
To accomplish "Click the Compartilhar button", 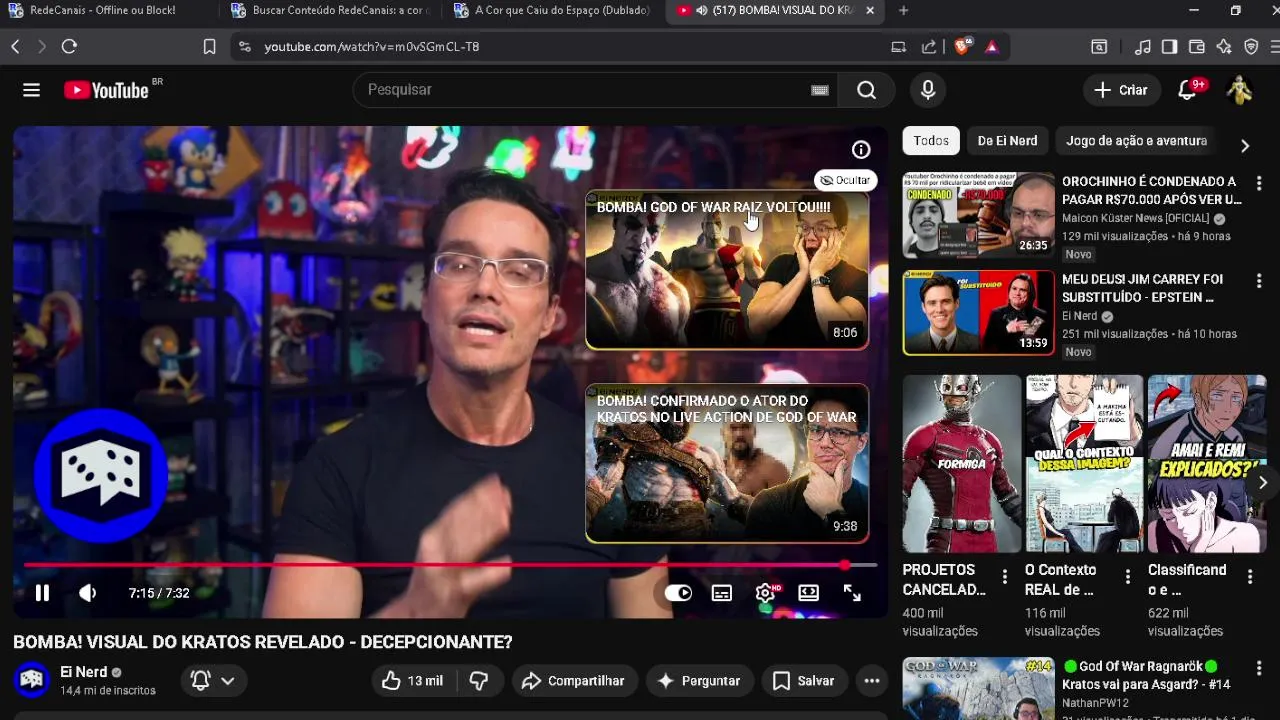I will (573, 681).
